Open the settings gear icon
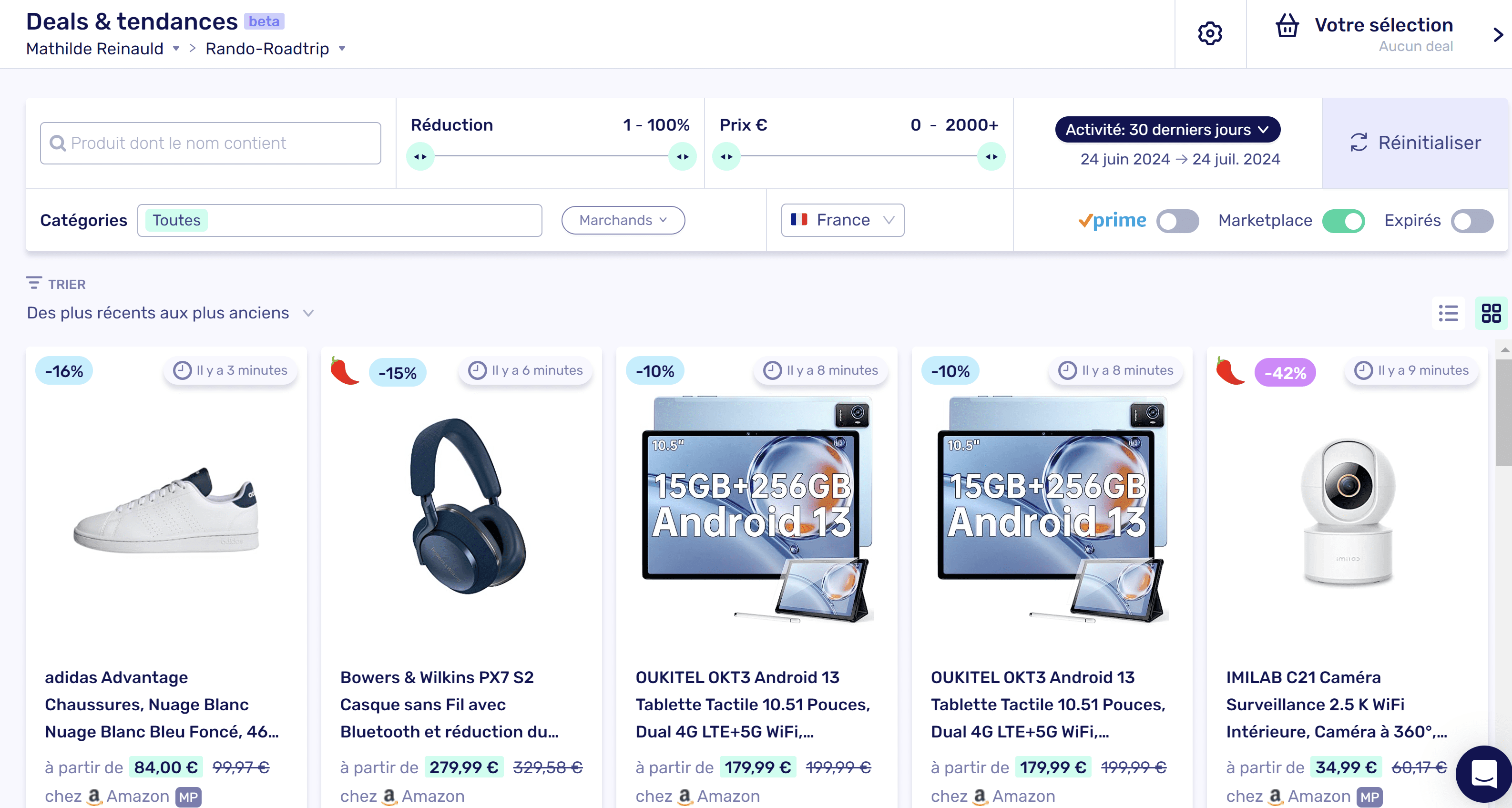The image size is (1512, 808). pyautogui.click(x=1210, y=33)
